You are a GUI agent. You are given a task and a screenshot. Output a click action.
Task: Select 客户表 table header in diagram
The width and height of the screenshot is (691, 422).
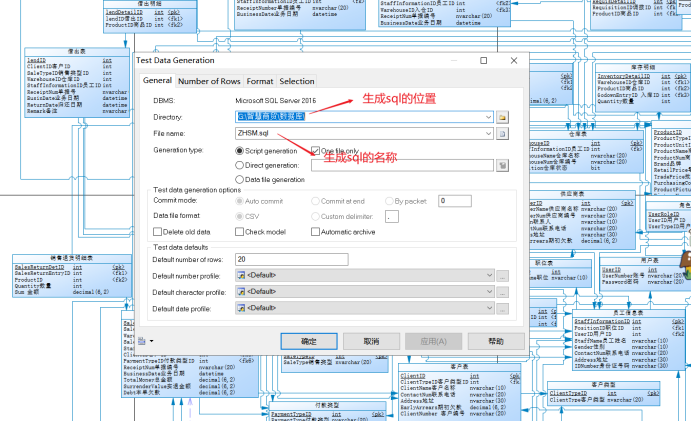pyautogui.click(x=459, y=367)
